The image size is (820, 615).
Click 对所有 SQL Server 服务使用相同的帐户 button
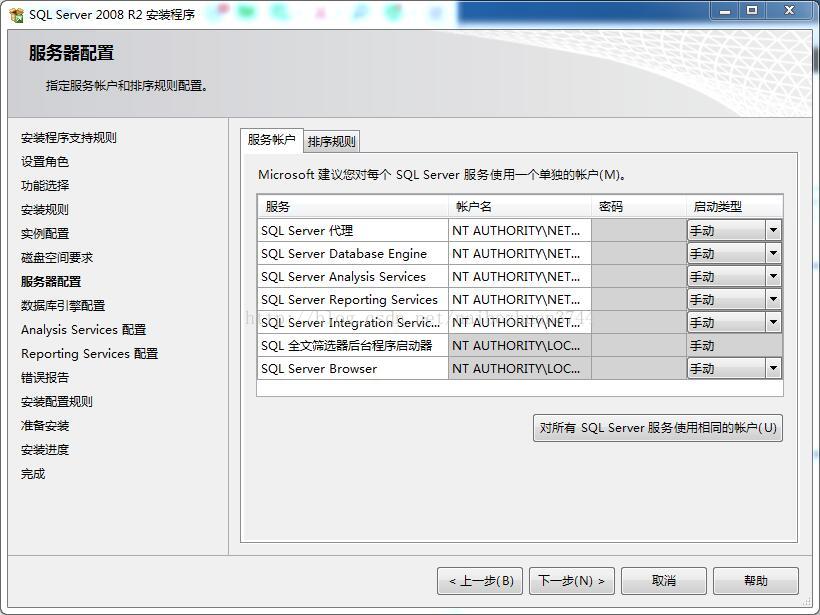coord(658,428)
